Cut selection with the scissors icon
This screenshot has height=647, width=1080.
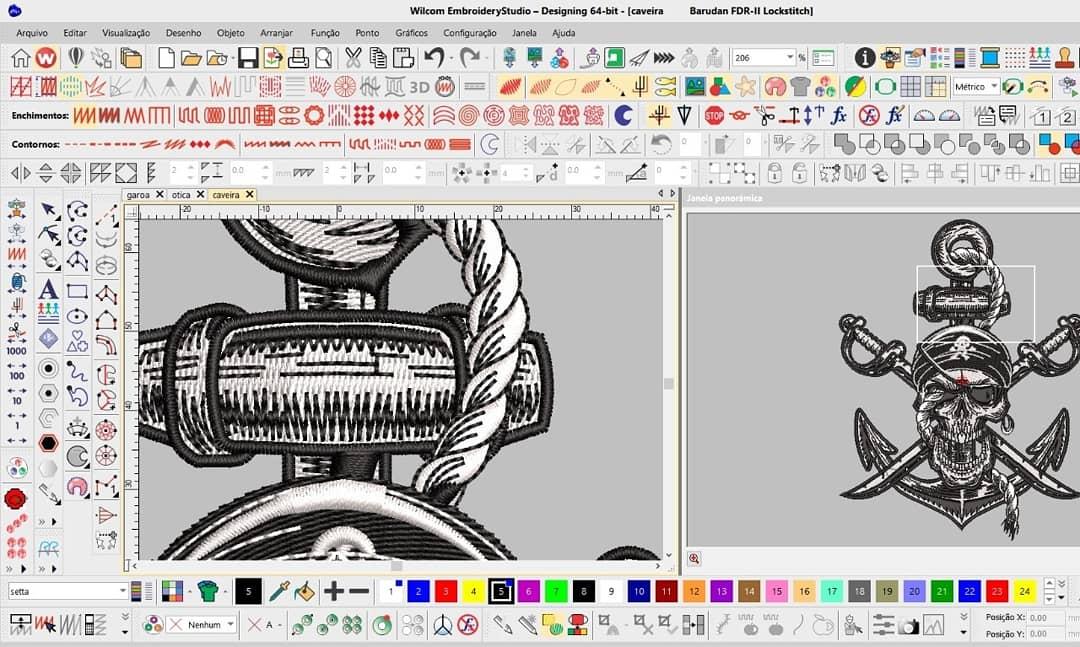353,58
